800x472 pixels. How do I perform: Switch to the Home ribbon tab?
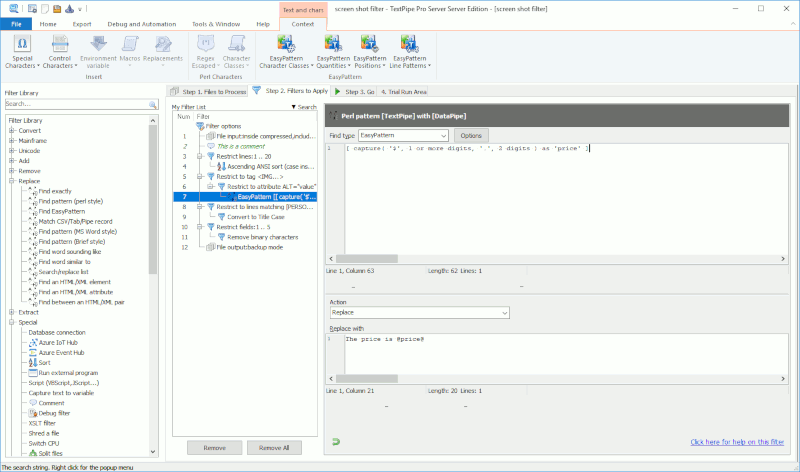(48, 24)
